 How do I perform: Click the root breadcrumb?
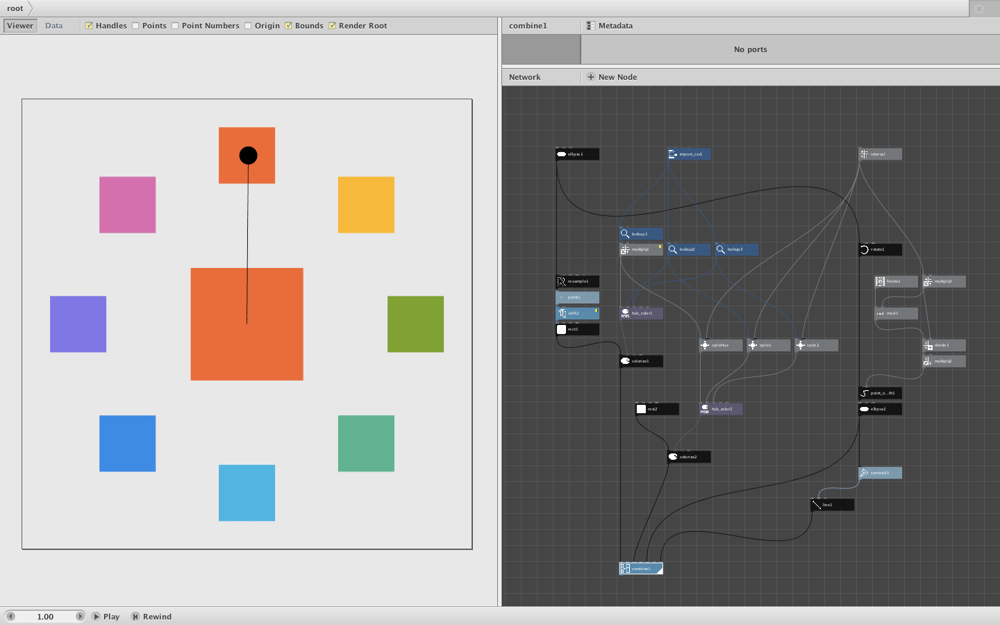pyautogui.click(x=15, y=8)
